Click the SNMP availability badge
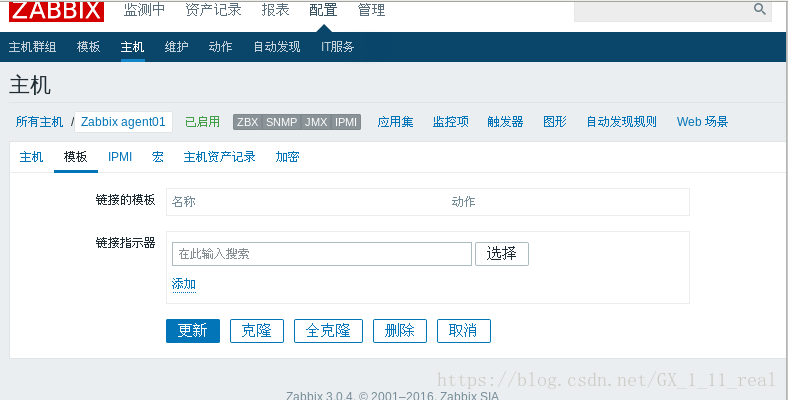The image size is (788, 400). (x=281, y=122)
